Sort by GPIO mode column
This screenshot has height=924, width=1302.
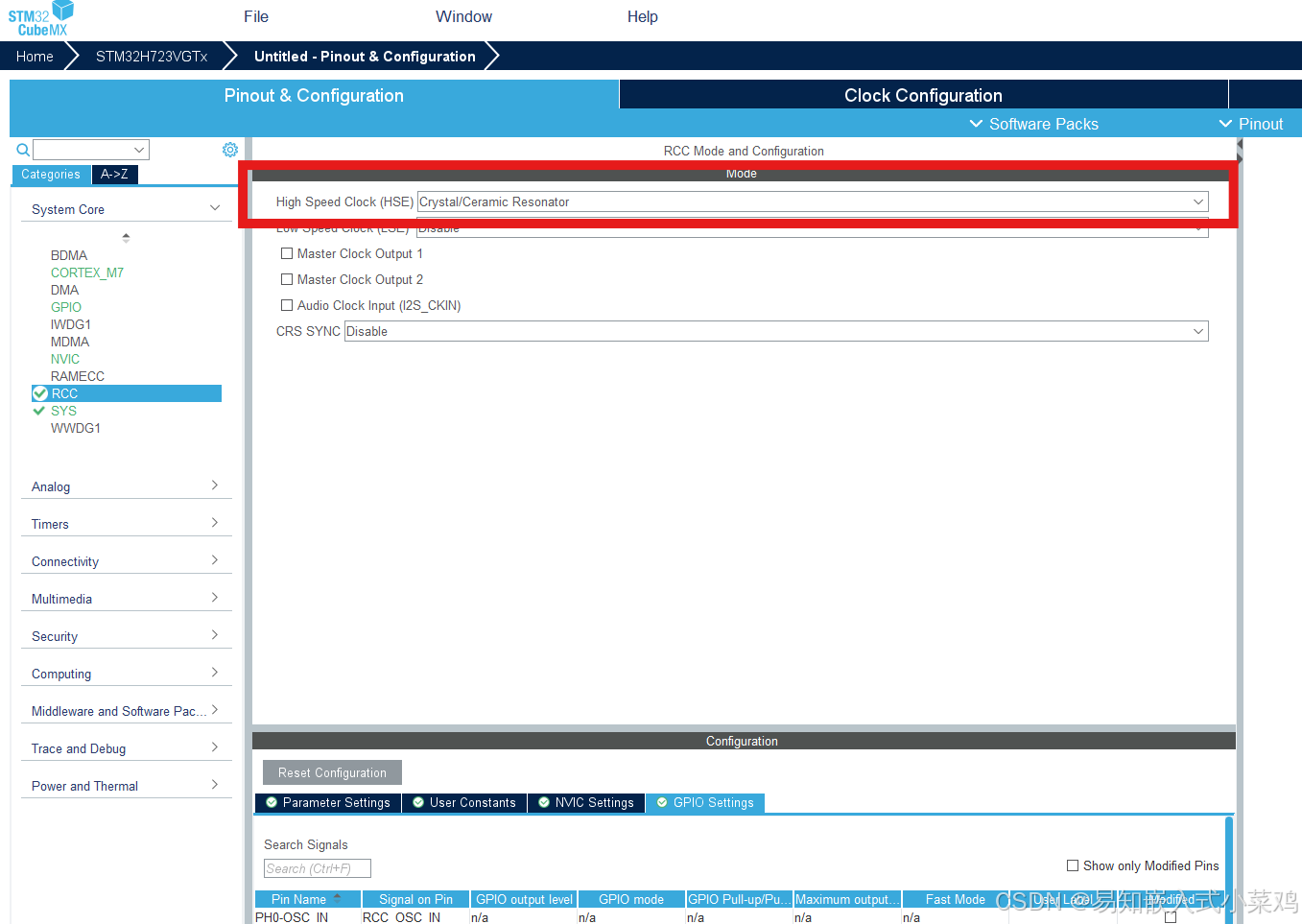(631, 899)
